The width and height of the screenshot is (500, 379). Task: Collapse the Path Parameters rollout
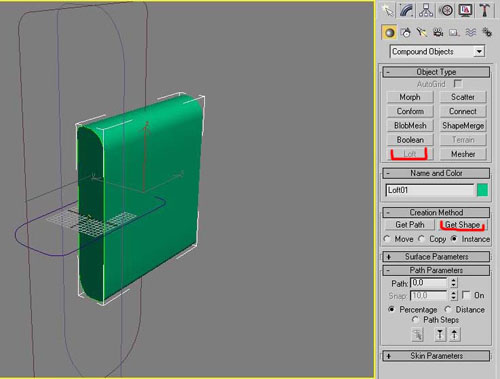[436, 270]
